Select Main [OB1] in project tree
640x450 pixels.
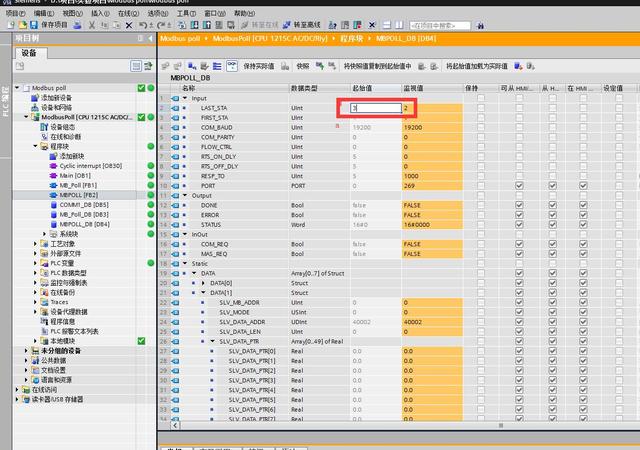point(75,176)
